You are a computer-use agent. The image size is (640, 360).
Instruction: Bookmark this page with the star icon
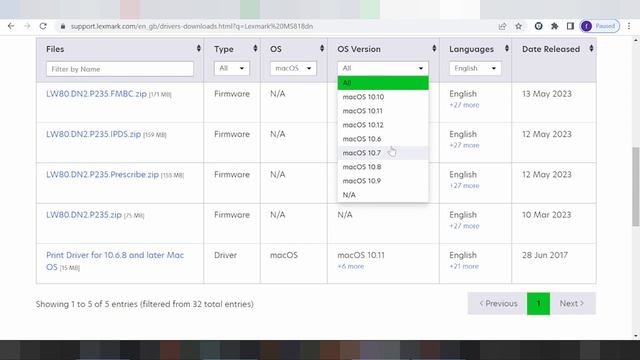click(x=518, y=26)
